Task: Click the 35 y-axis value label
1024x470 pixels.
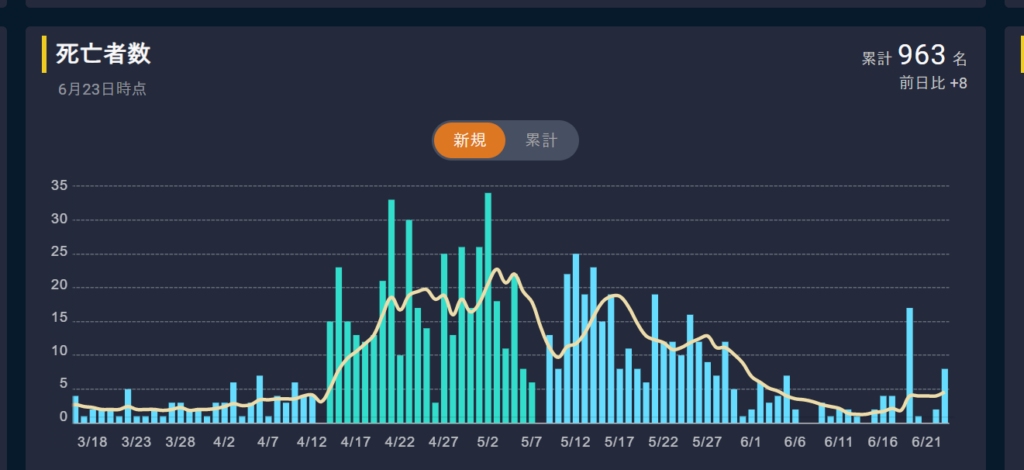Action: 58,186
